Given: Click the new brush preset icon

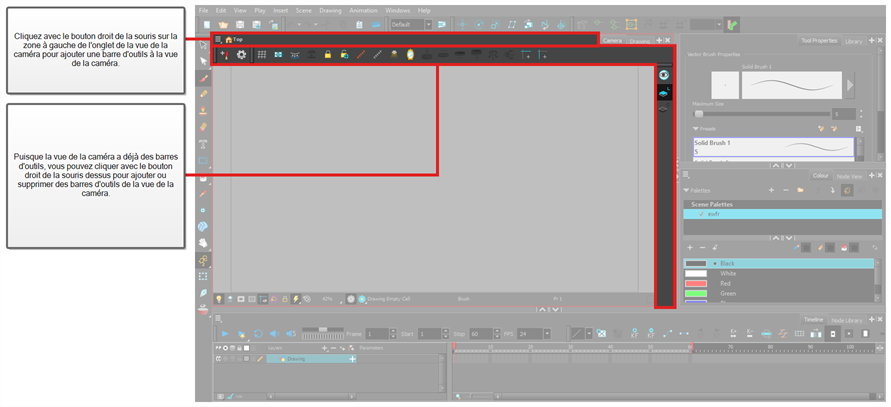Looking at the screenshot, I should click(819, 129).
